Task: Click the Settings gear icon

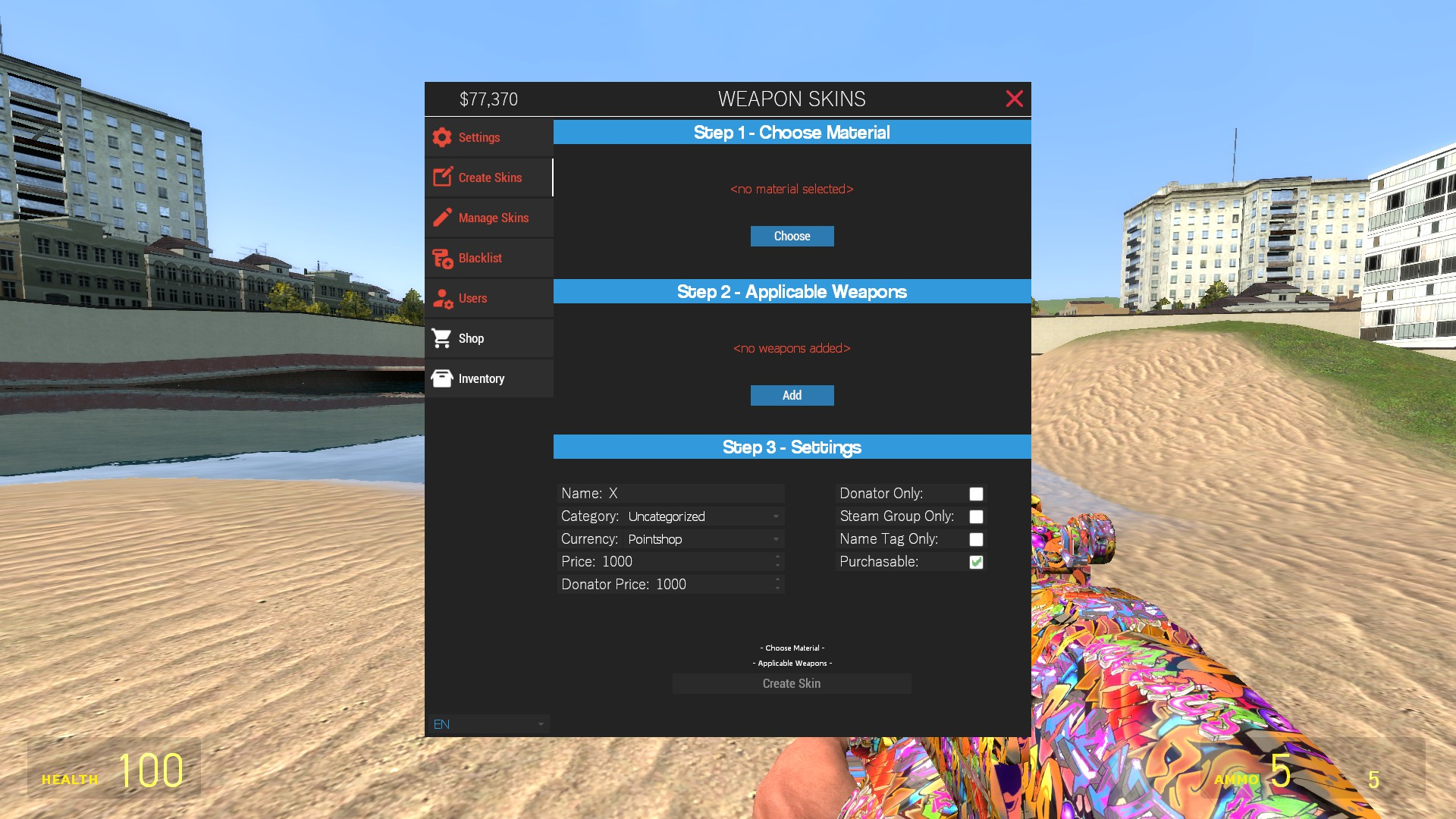Action: click(x=442, y=137)
